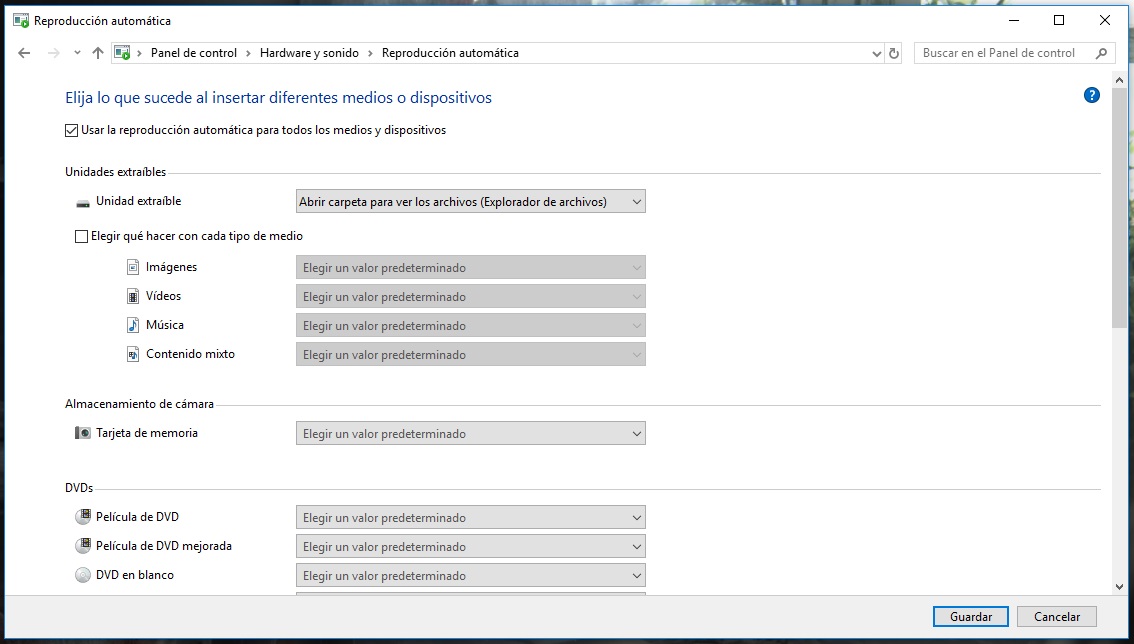Click the Tarjeta de memoria camera icon

point(83,433)
